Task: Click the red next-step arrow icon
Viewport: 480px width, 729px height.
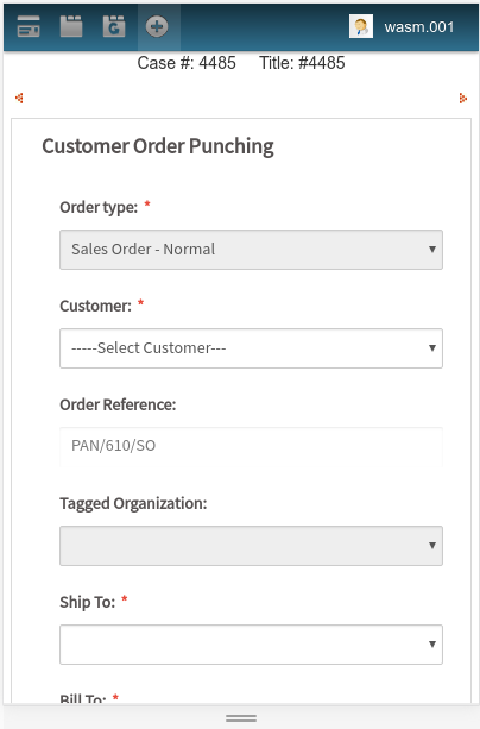Action: click(x=463, y=98)
